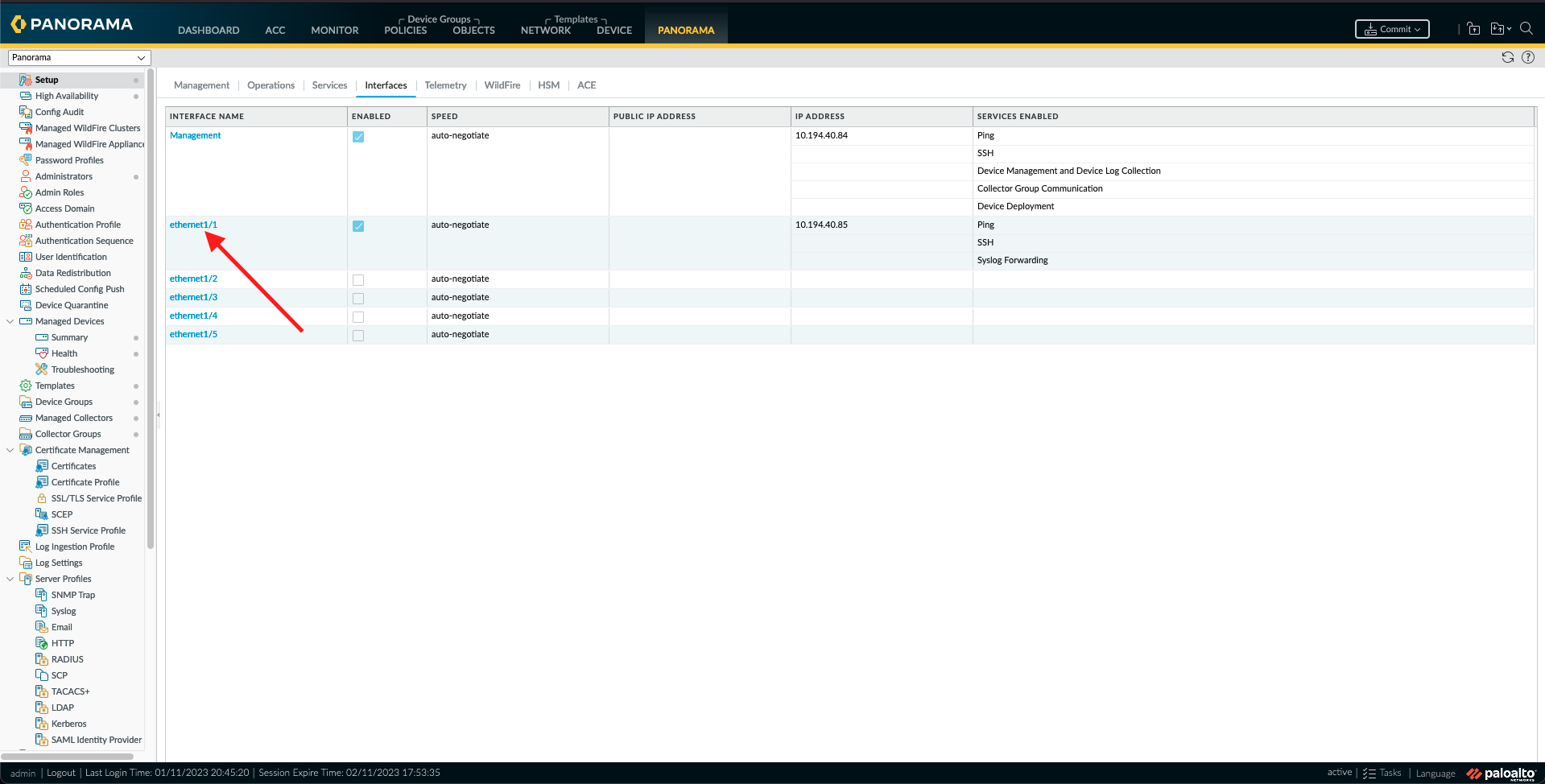This screenshot has height=784, width=1545.
Task: Enable the ethernet1/5 interface checkbox
Action: [357, 335]
